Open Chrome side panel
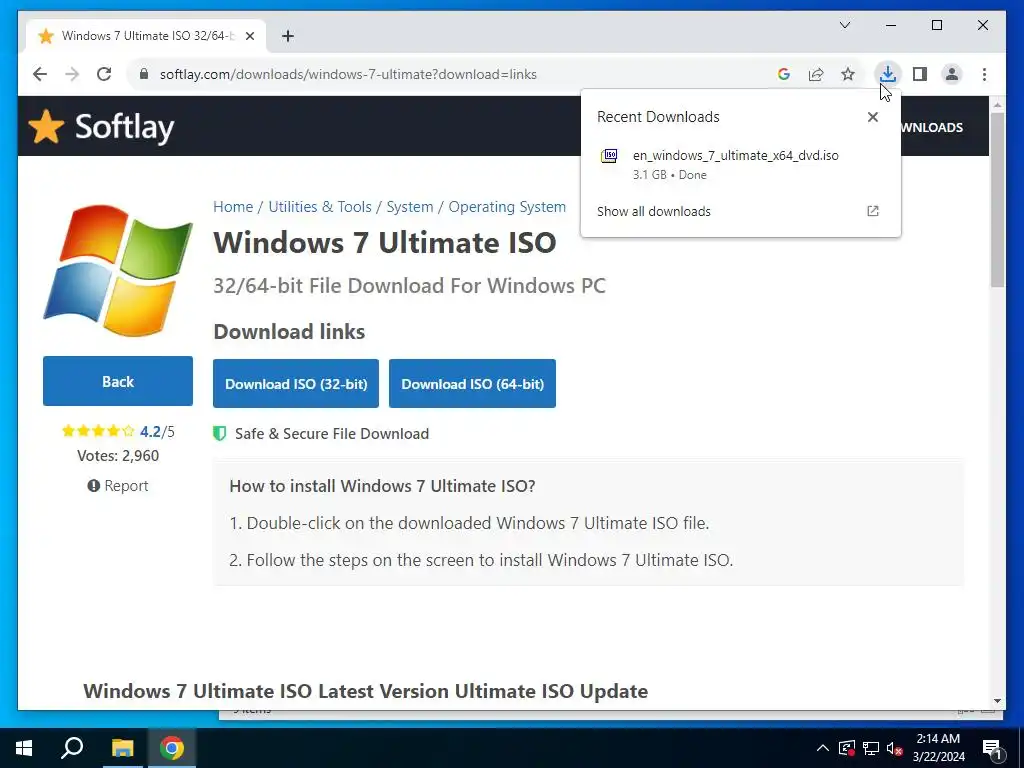This screenshot has width=1024, height=768. click(920, 74)
